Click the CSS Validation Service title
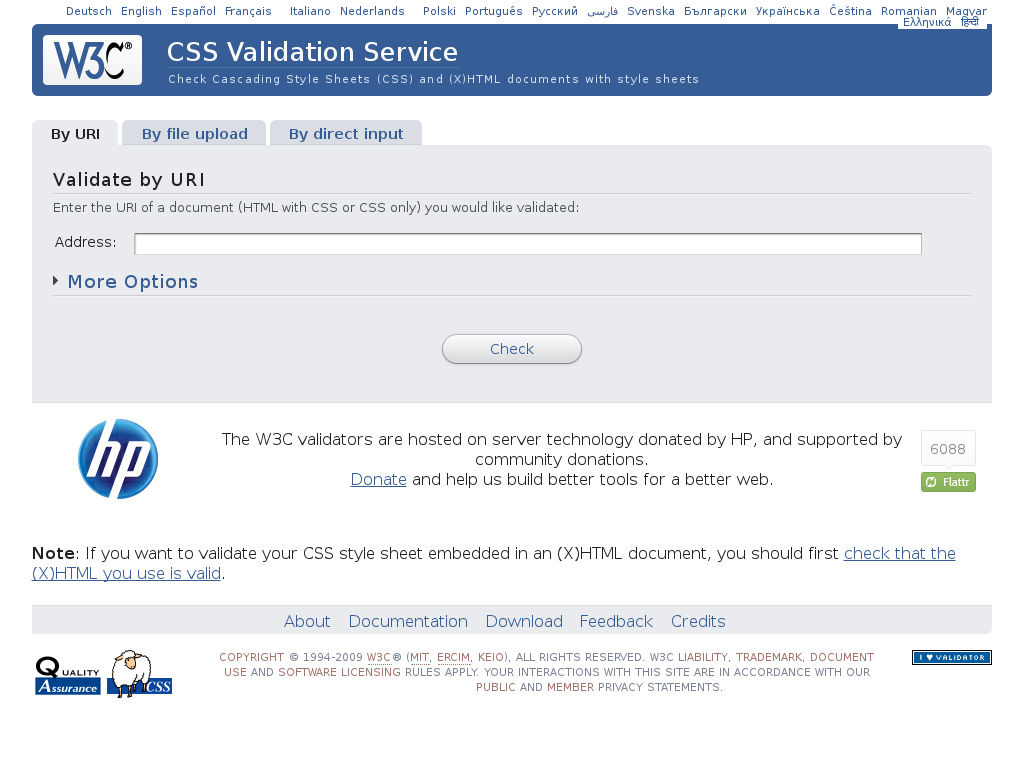 point(312,52)
